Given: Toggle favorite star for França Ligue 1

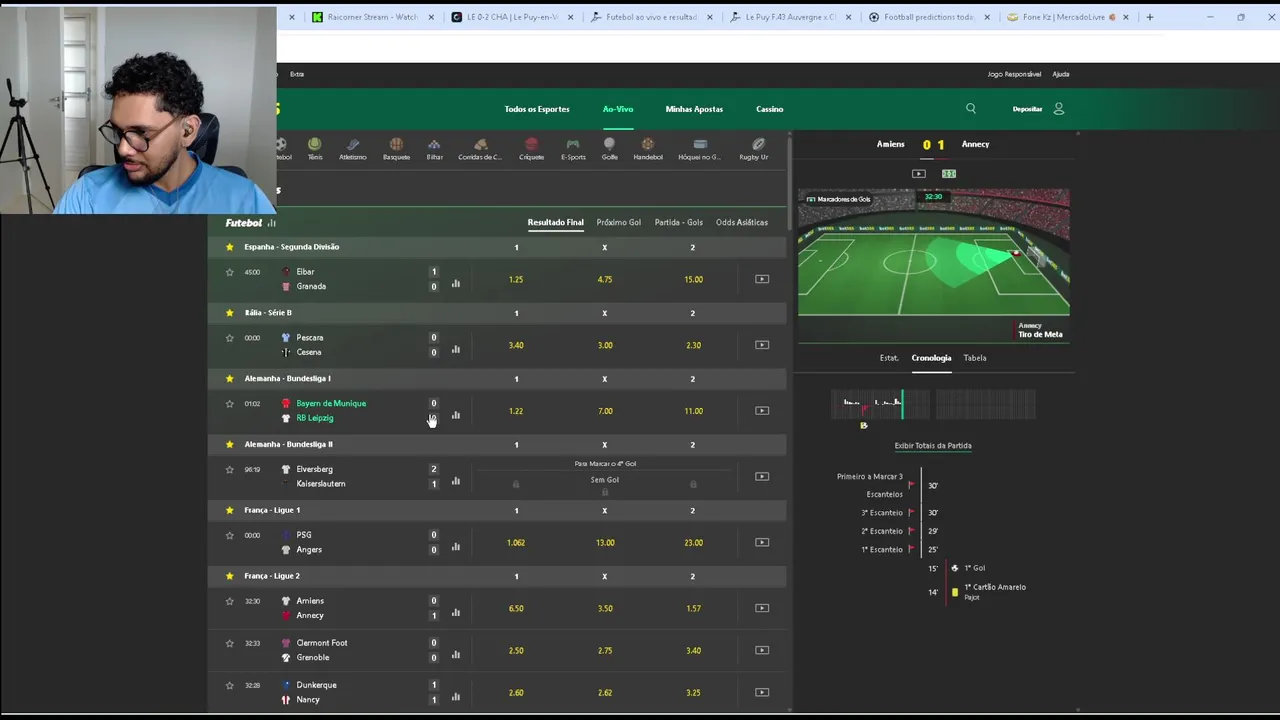Looking at the screenshot, I should tap(230, 510).
